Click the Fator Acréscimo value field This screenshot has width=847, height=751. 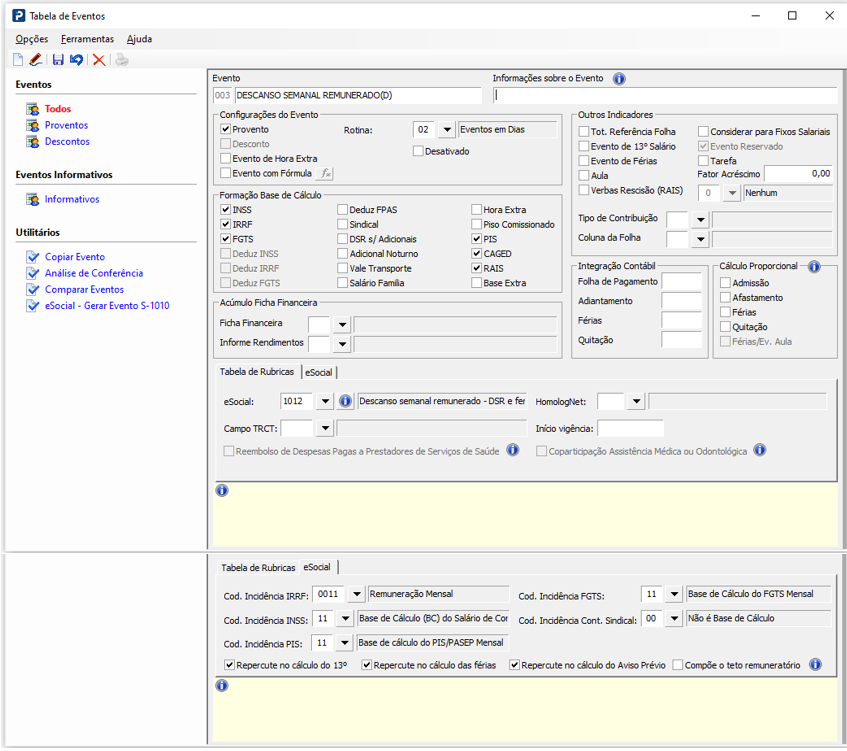(x=798, y=174)
